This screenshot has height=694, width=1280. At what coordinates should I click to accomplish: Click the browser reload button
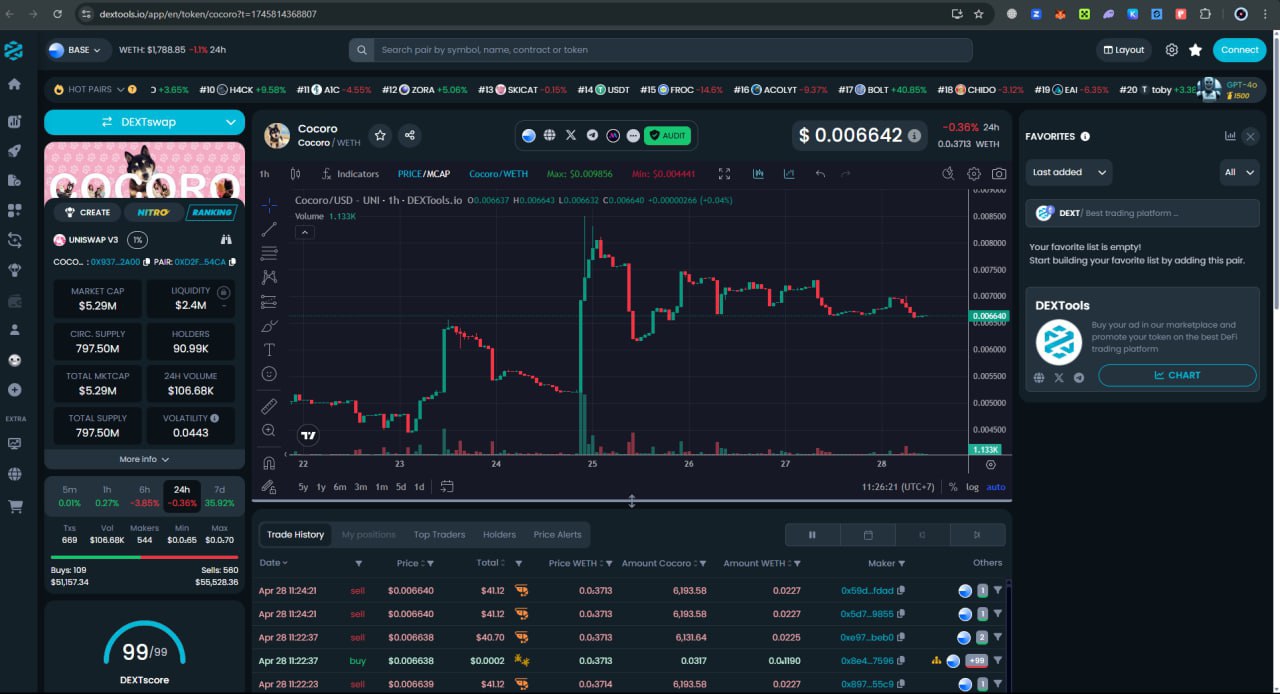pyautogui.click(x=56, y=14)
